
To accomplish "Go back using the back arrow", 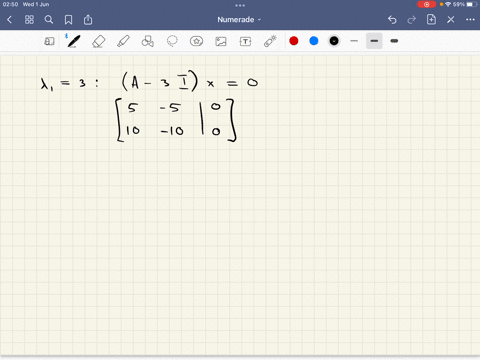I will click(x=9, y=20).
